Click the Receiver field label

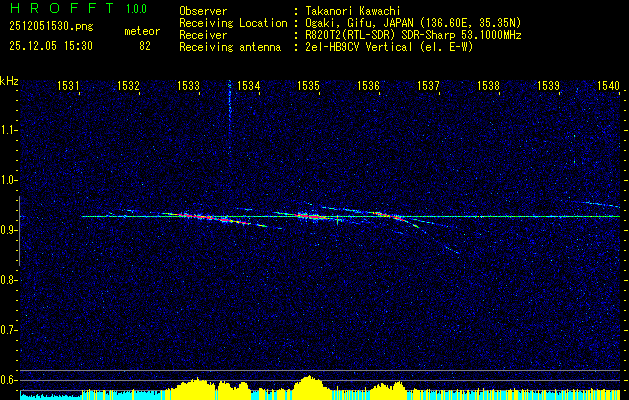tap(203, 35)
